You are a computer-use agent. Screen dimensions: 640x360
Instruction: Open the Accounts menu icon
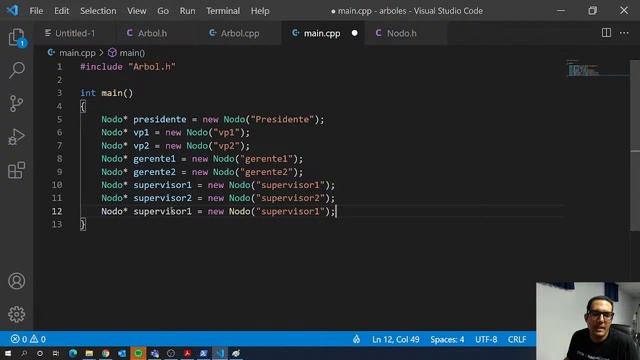point(16,281)
